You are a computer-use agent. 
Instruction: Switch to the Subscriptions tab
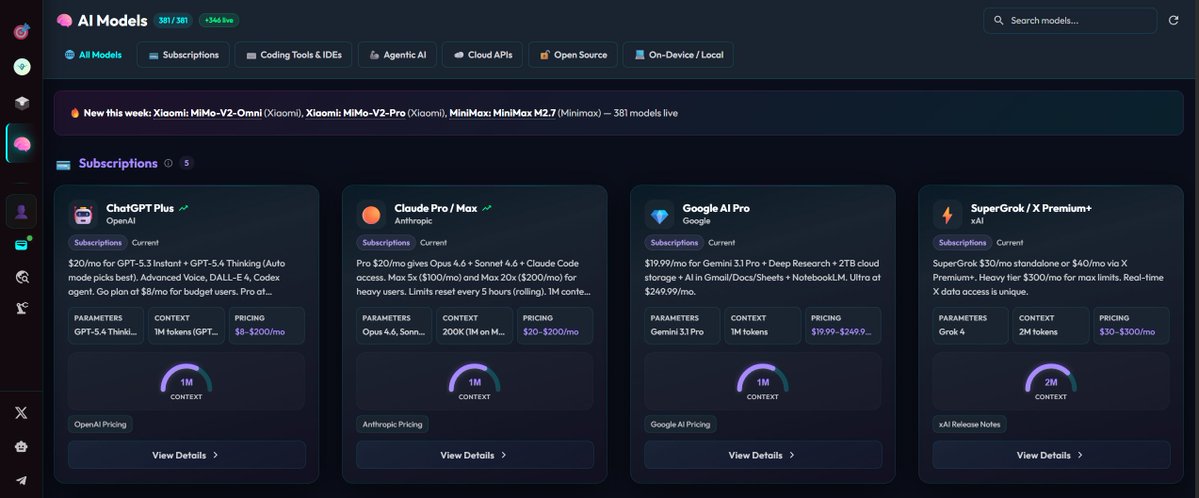click(184, 55)
